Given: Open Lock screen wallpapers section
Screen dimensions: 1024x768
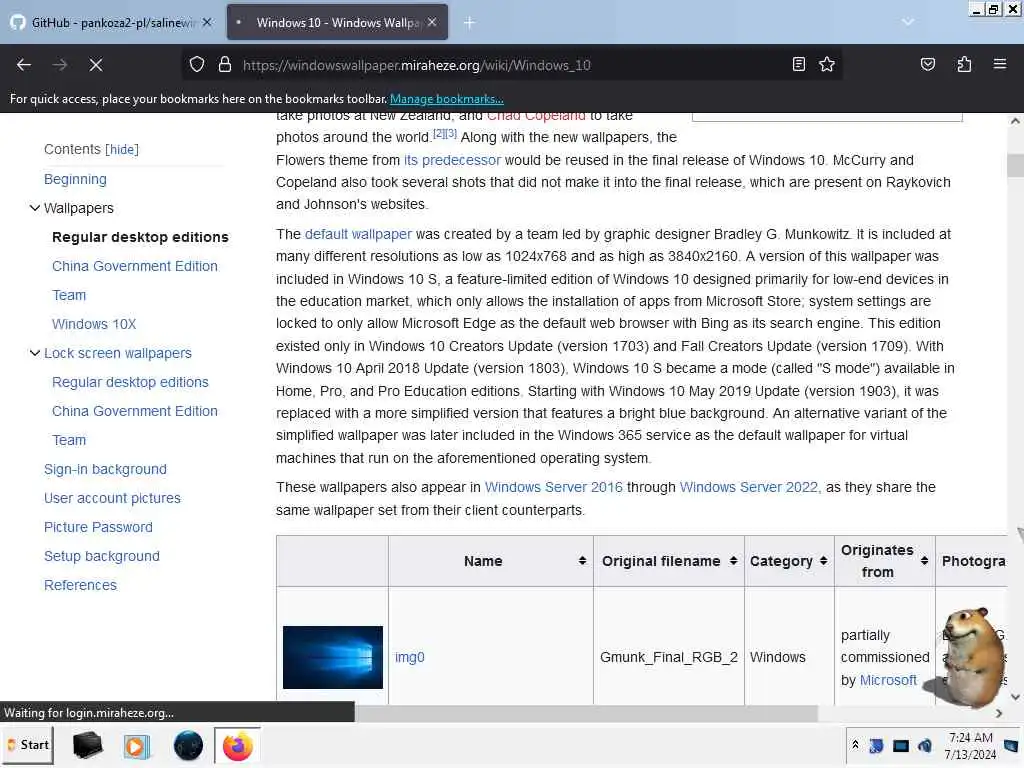Looking at the screenshot, I should pyautogui.click(x=118, y=353).
